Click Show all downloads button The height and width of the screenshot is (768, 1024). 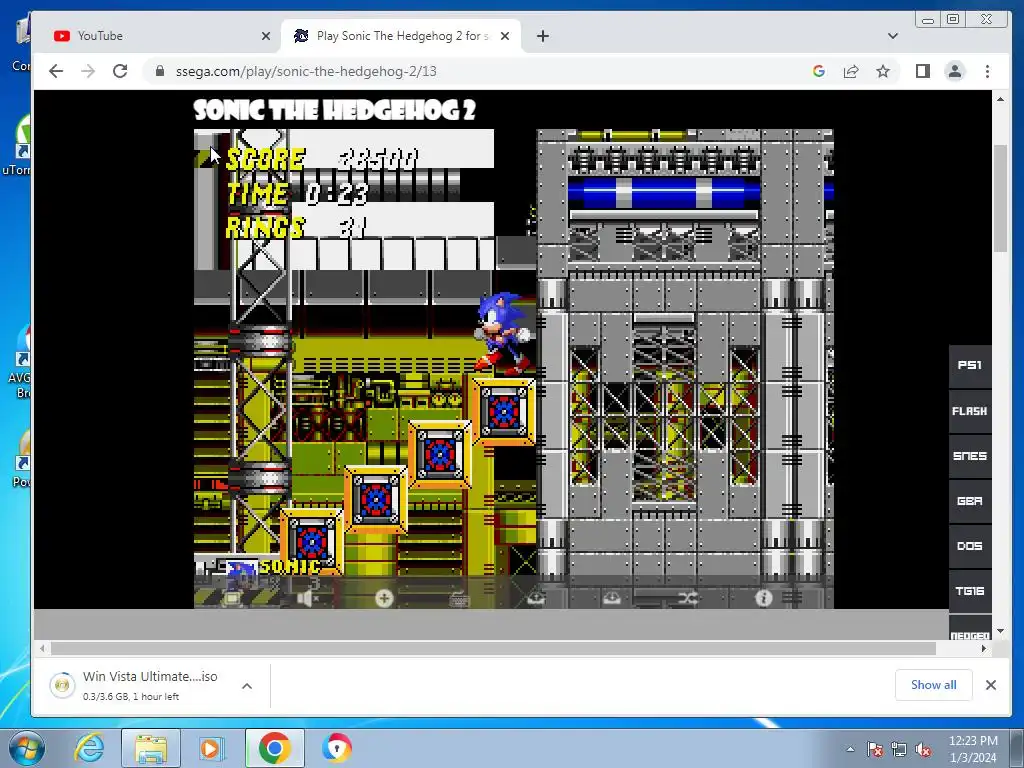click(933, 684)
